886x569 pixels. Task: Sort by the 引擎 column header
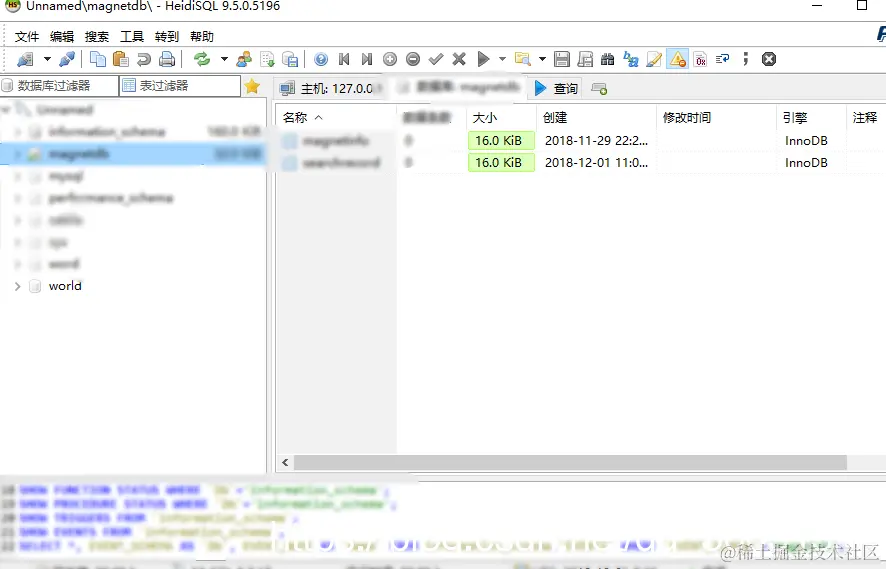click(811, 118)
